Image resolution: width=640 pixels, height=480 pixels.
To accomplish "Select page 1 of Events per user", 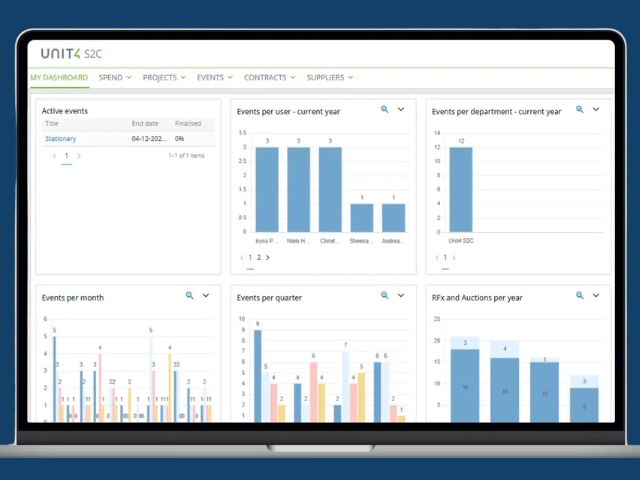I will point(250,258).
